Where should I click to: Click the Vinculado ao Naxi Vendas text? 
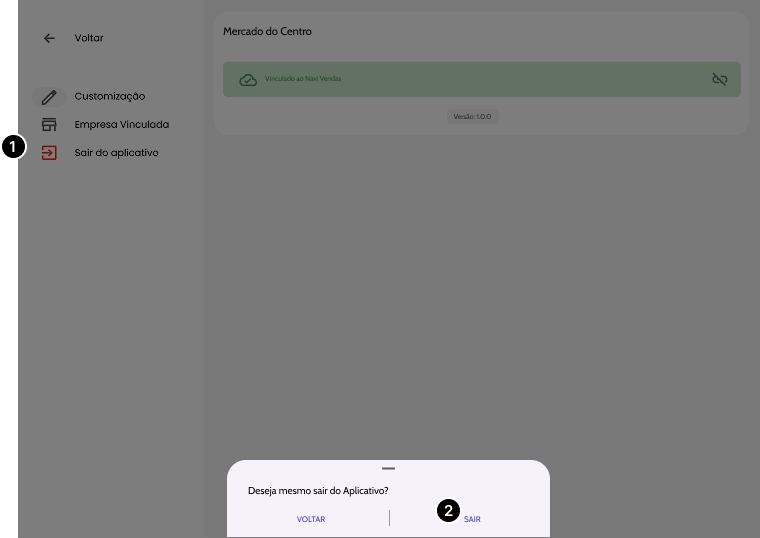[x=303, y=79]
